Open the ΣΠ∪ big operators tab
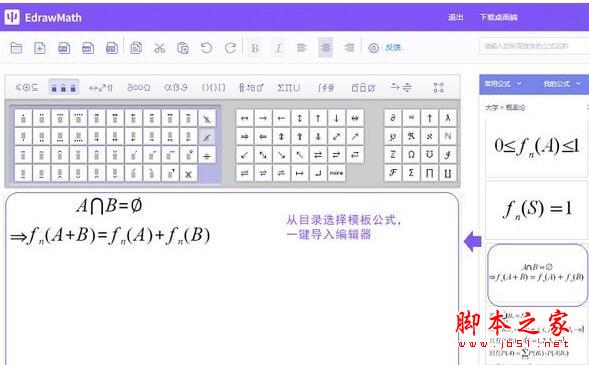Viewport: 589px width, 365px height. click(288, 87)
